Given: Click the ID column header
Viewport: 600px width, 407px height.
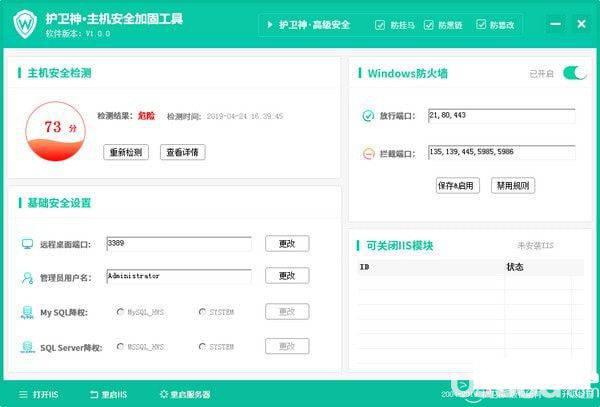Looking at the screenshot, I should (x=431, y=267).
